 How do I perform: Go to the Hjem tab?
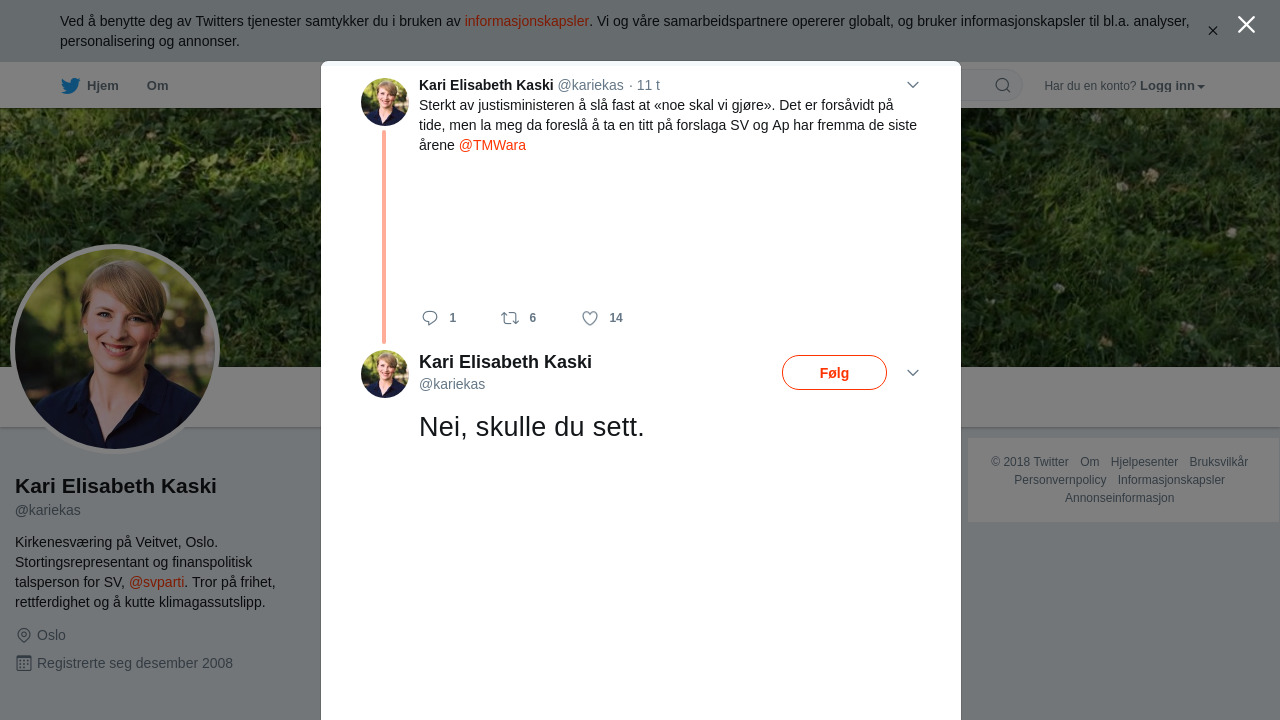(x=102, y=86)
